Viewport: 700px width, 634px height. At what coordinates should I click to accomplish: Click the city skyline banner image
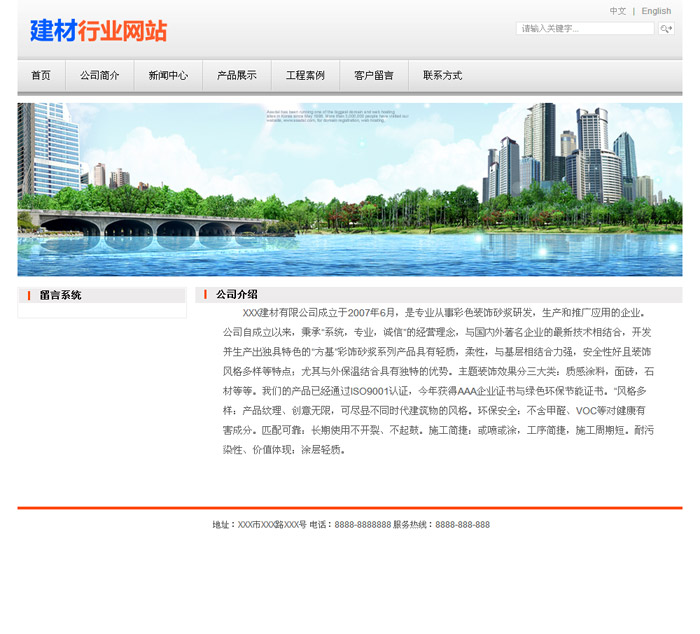pyautogui.click(x=350, y=189)
